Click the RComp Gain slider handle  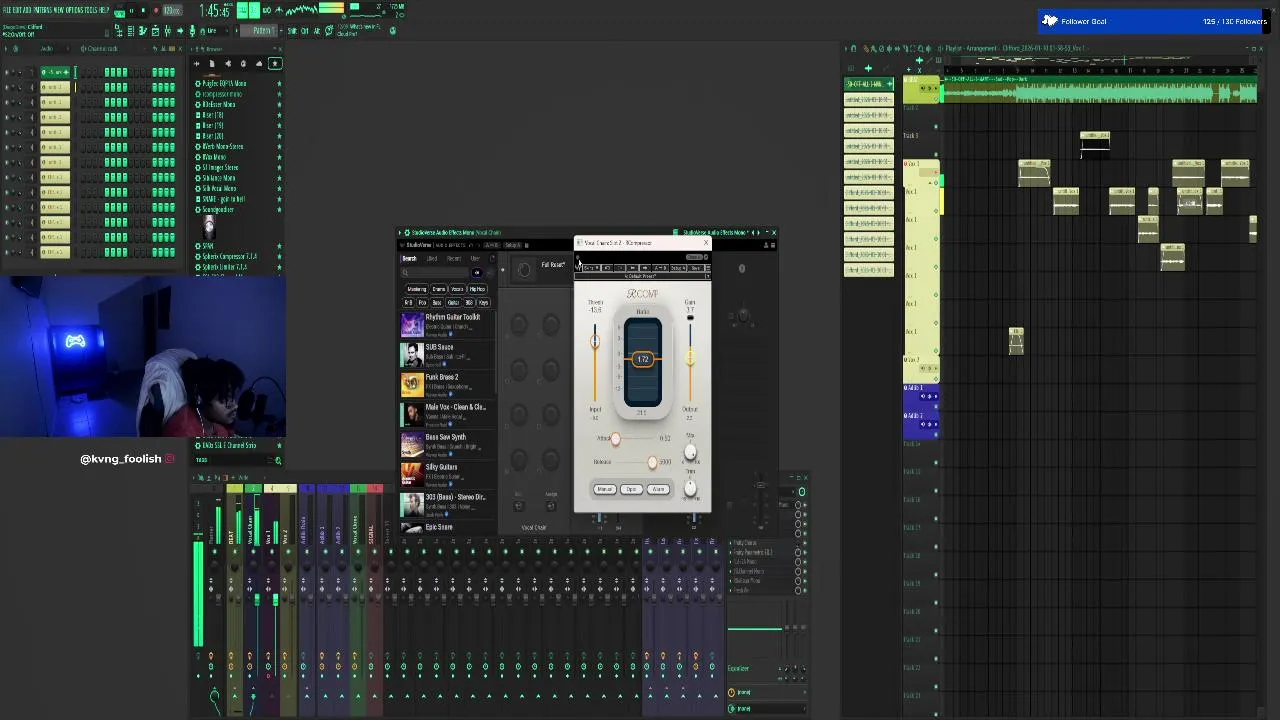(690, 357)
